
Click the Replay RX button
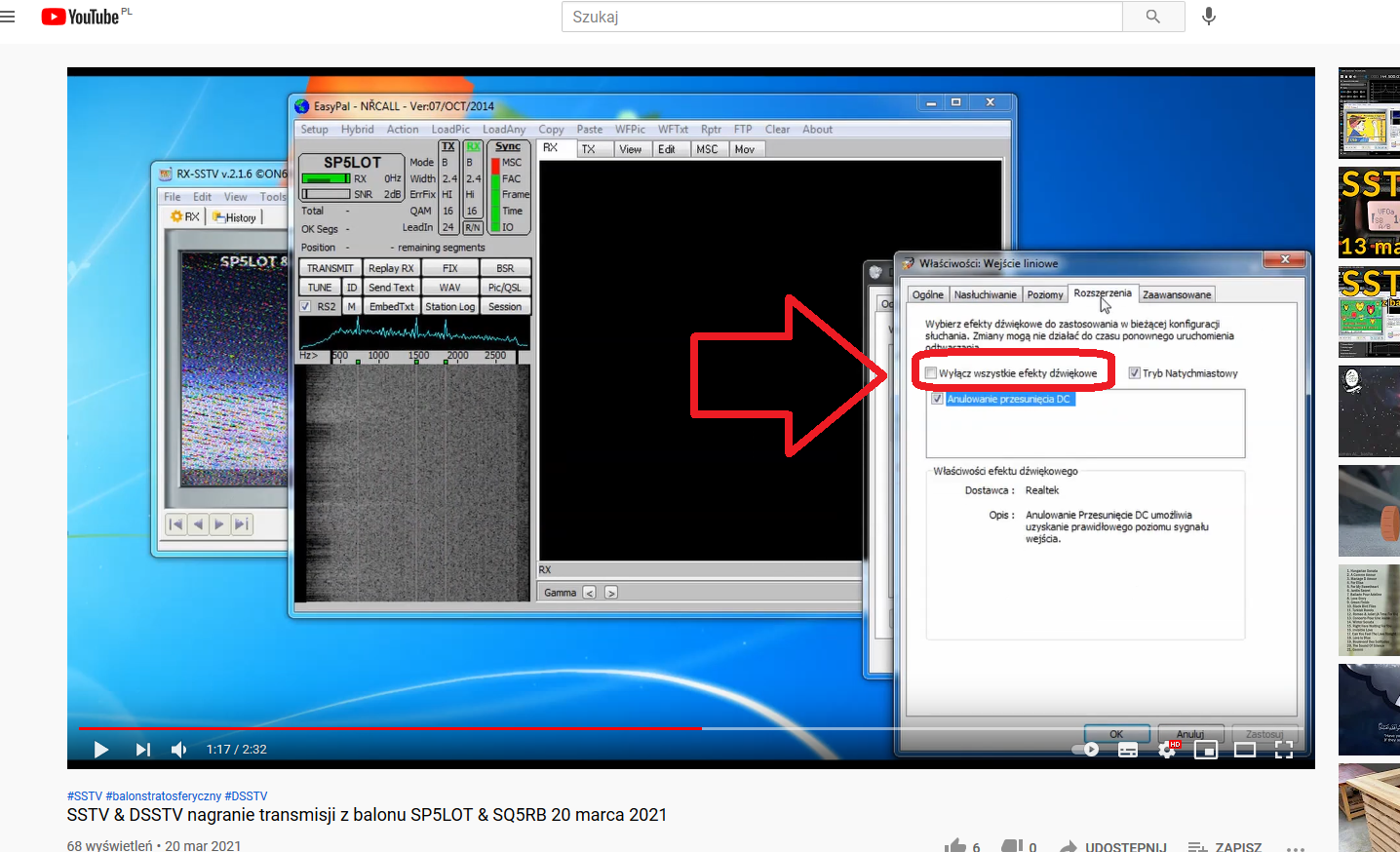[391, 268]
